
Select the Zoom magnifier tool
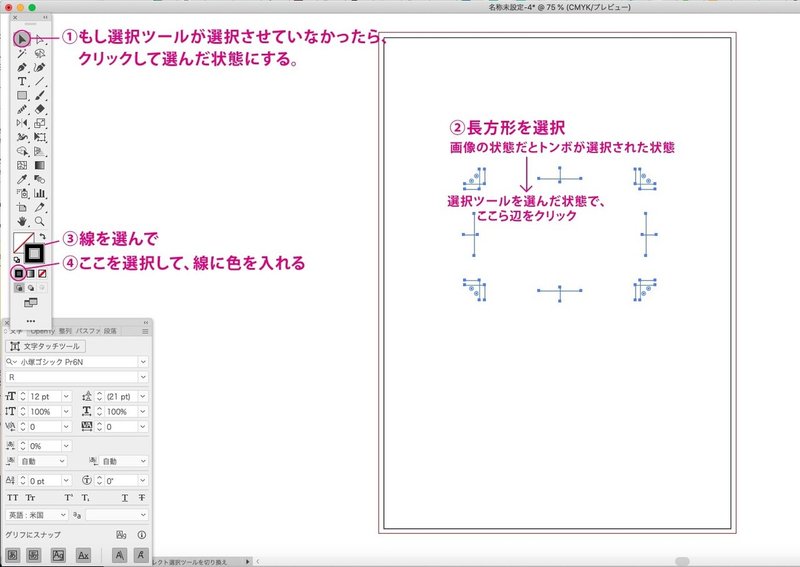point(40,221)
